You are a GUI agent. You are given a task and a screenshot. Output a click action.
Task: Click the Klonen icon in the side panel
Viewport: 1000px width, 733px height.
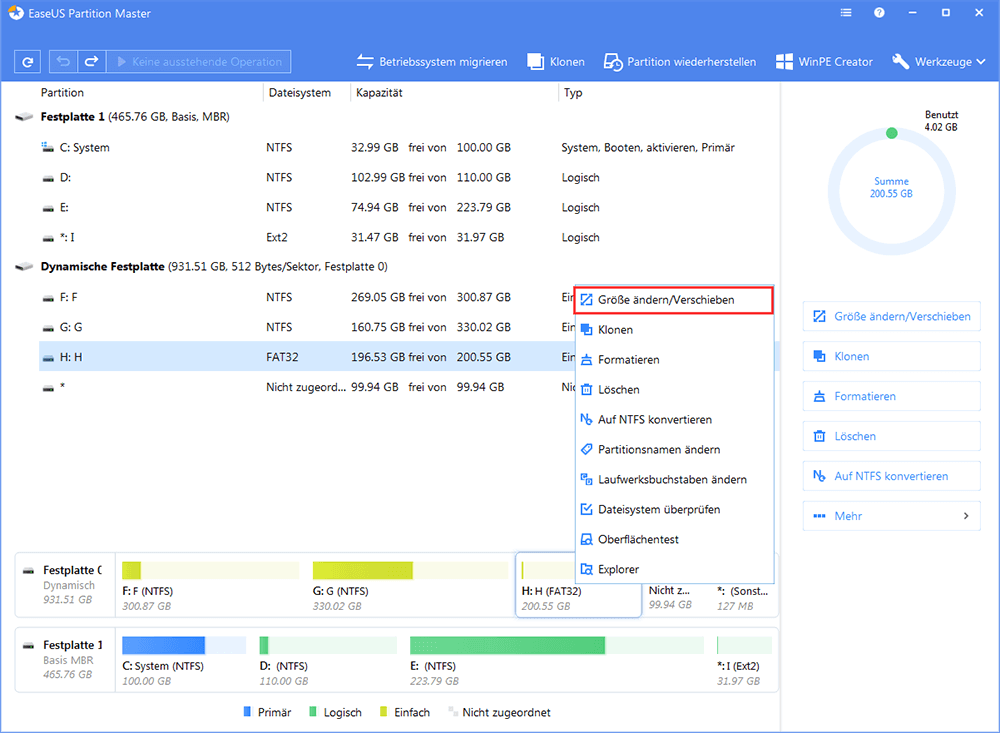click(820, 356)
